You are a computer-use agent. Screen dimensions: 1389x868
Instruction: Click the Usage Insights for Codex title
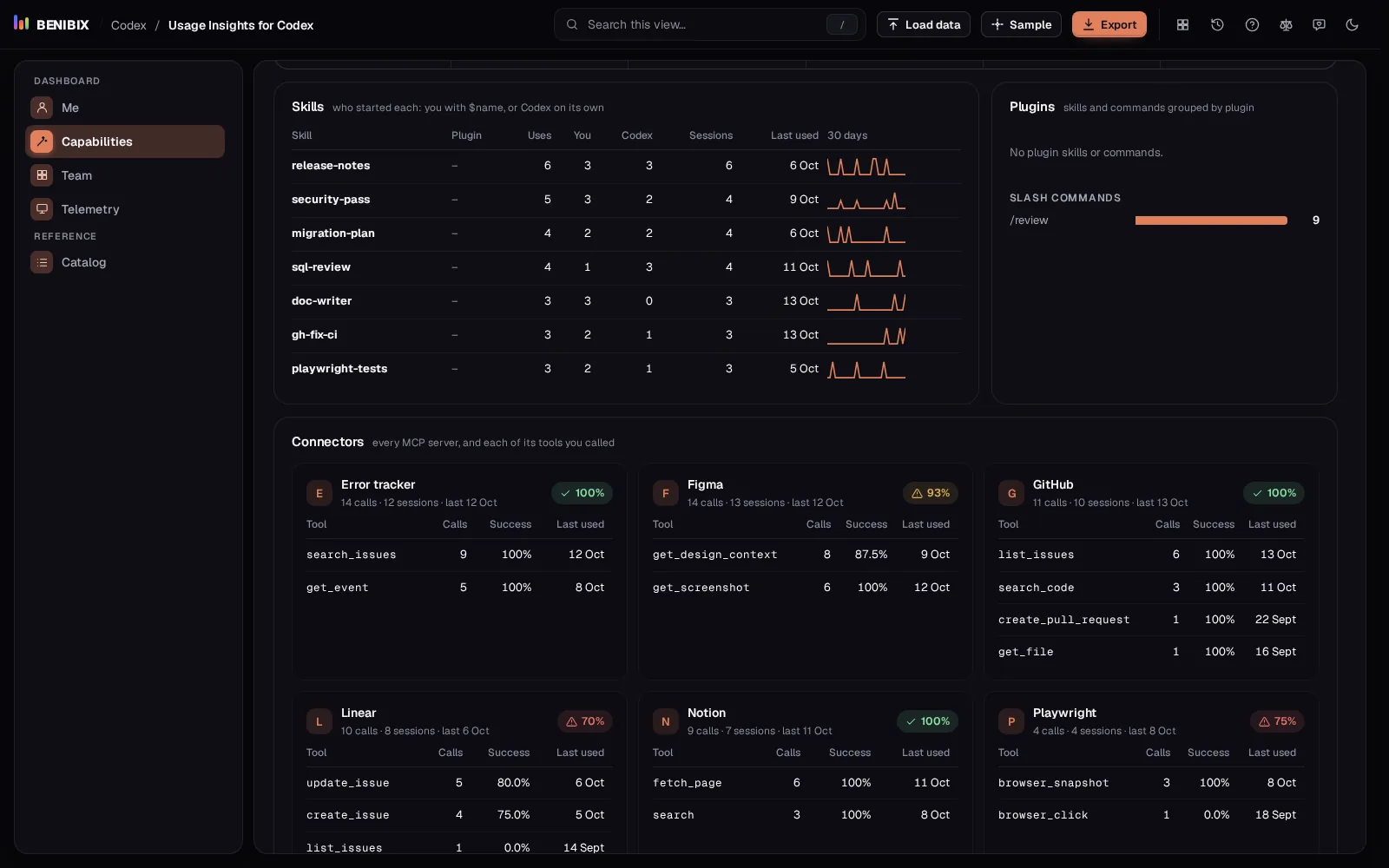[x=240, y=25]
